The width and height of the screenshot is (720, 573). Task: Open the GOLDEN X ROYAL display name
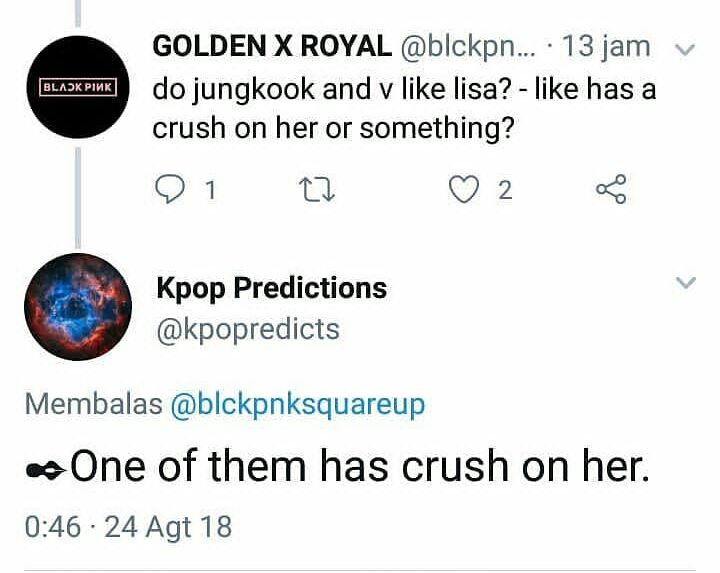(272, 46)
